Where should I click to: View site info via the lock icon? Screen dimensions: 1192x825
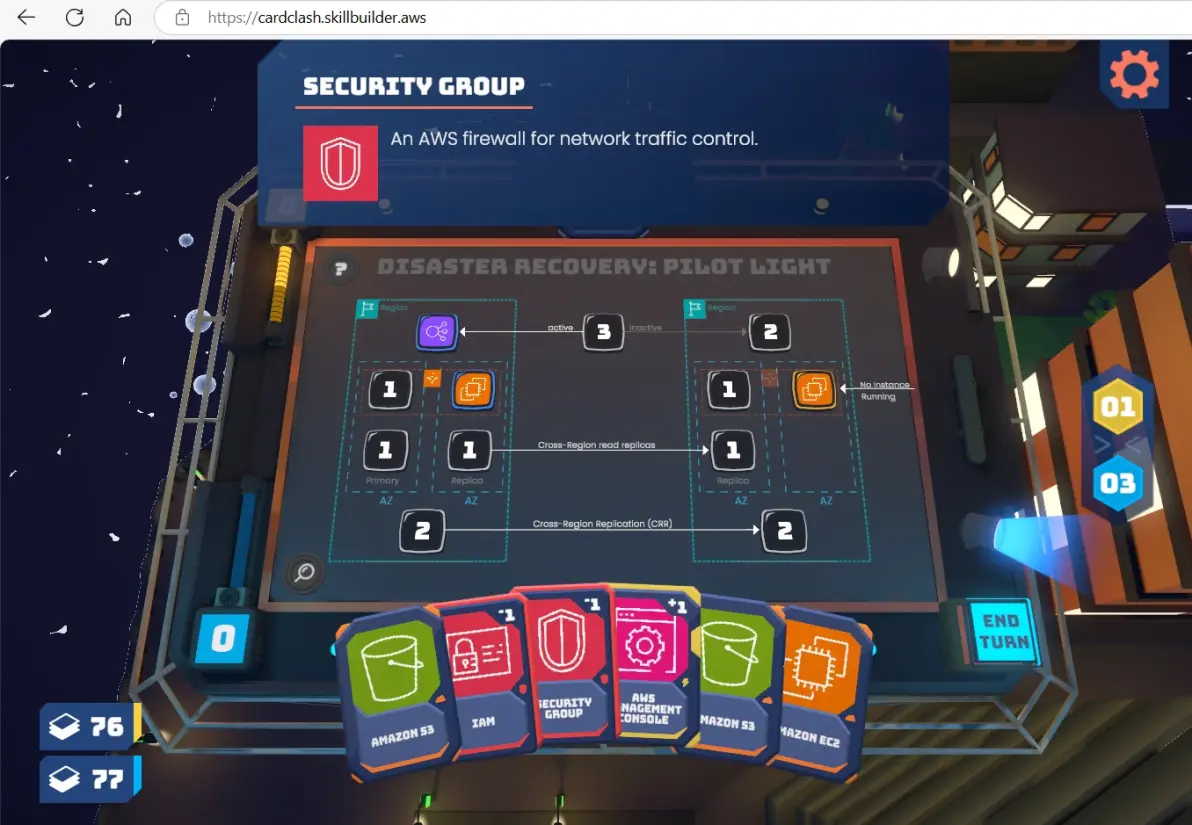point(182,17)
